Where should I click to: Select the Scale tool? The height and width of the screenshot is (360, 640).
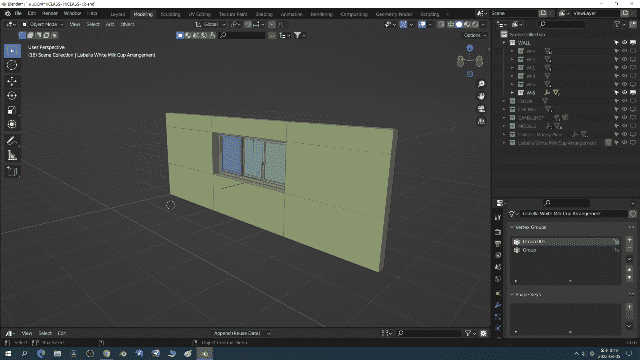12,110
